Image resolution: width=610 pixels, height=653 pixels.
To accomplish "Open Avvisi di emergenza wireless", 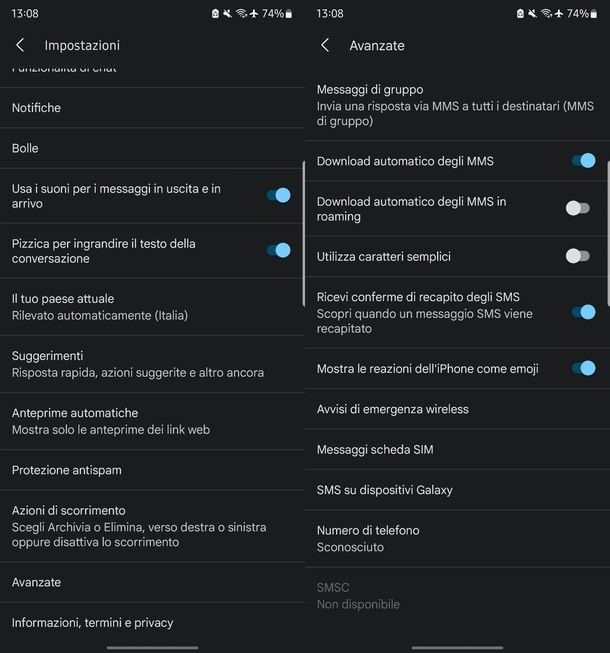I will coord(457,409).
